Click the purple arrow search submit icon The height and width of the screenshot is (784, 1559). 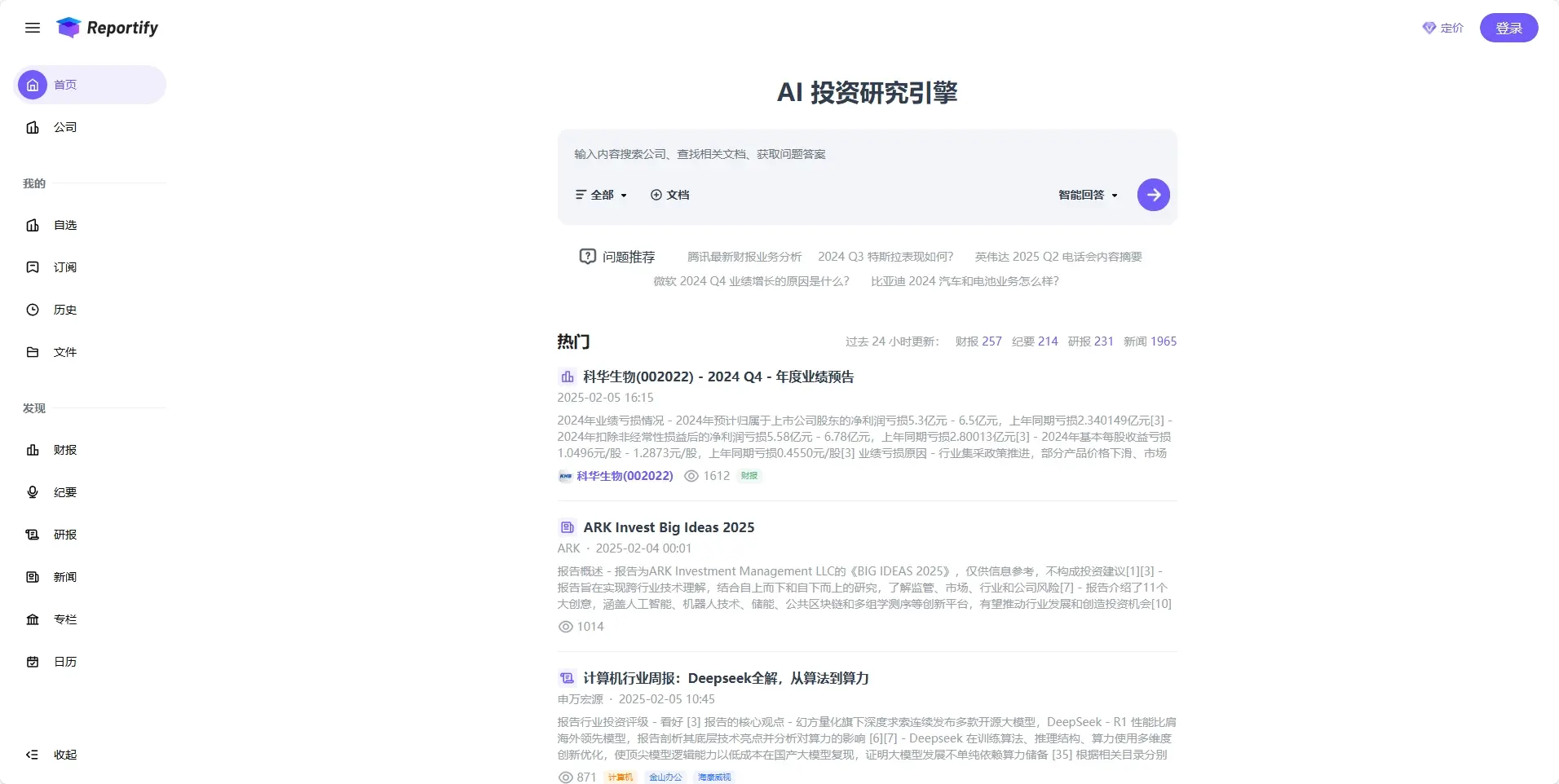1153,194
